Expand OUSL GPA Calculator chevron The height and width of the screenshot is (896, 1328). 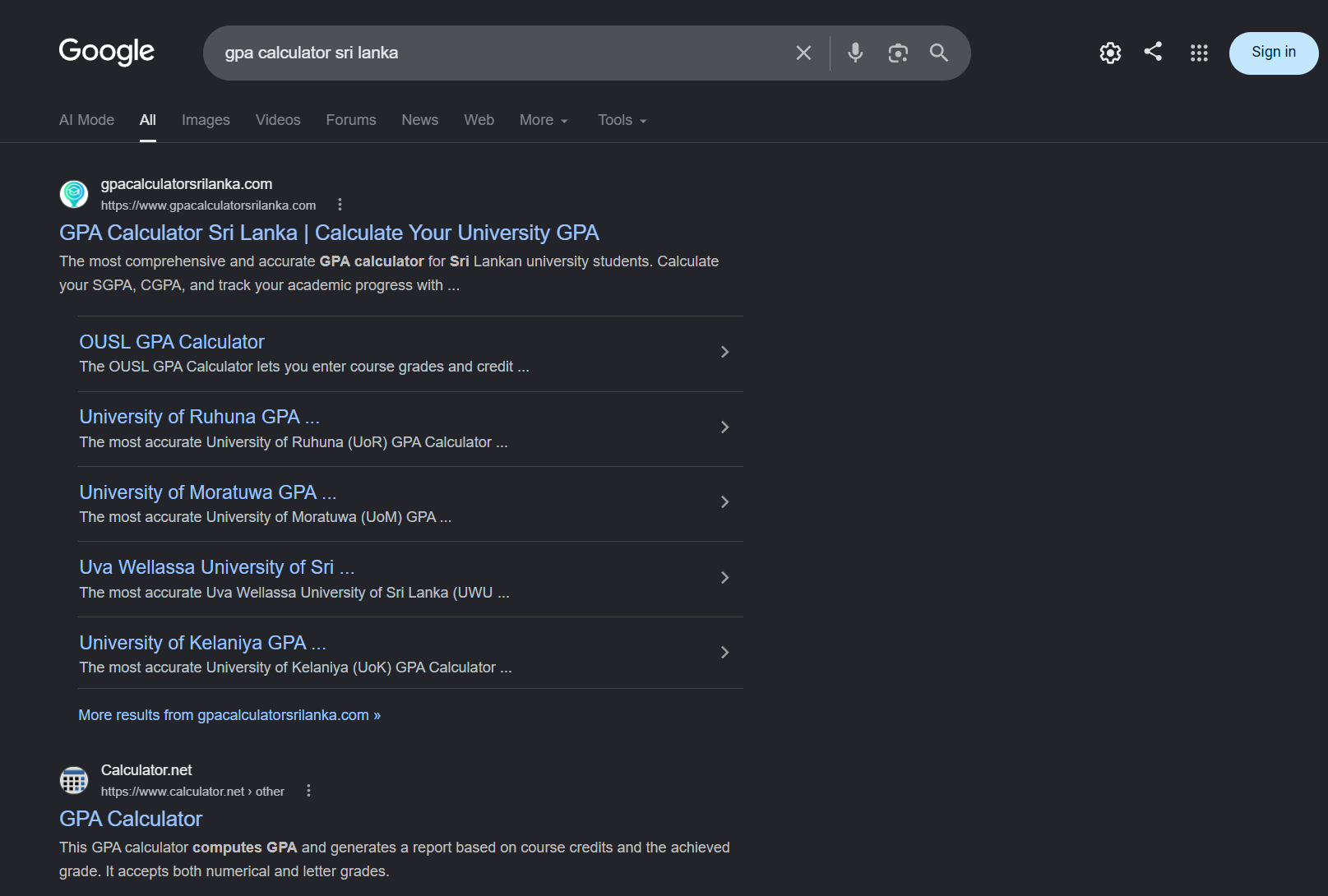724,352
